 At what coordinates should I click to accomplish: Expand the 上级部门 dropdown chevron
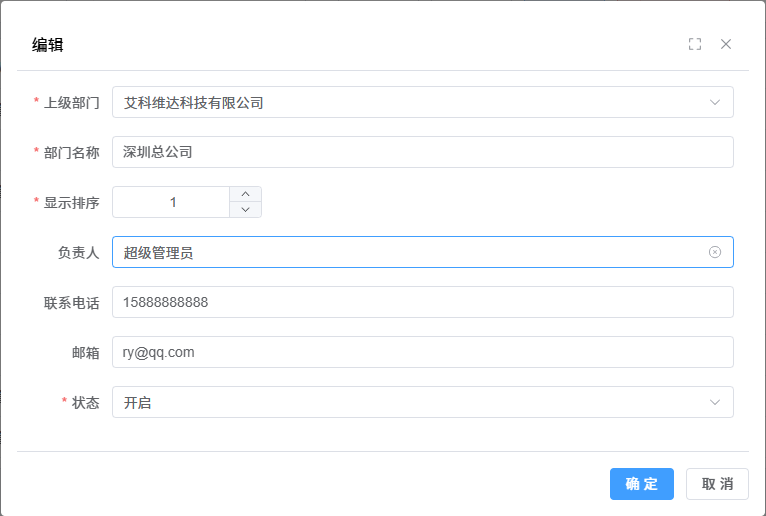[x=715, y=102]
